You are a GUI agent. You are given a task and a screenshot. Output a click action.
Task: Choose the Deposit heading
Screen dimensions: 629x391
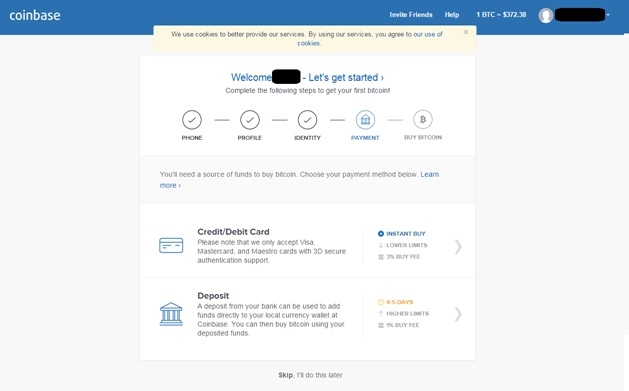[213, 296]
